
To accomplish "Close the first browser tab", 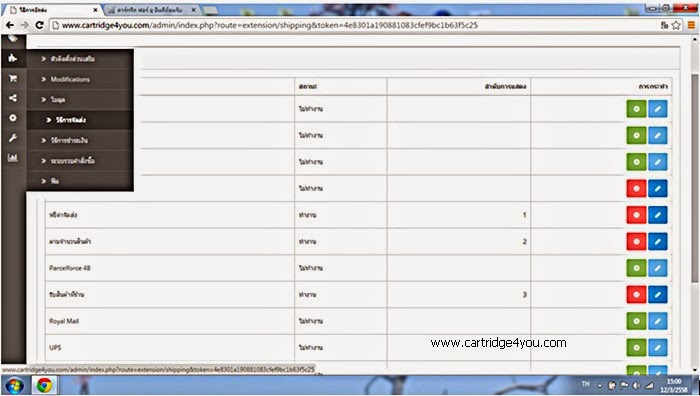I will 95,9.
